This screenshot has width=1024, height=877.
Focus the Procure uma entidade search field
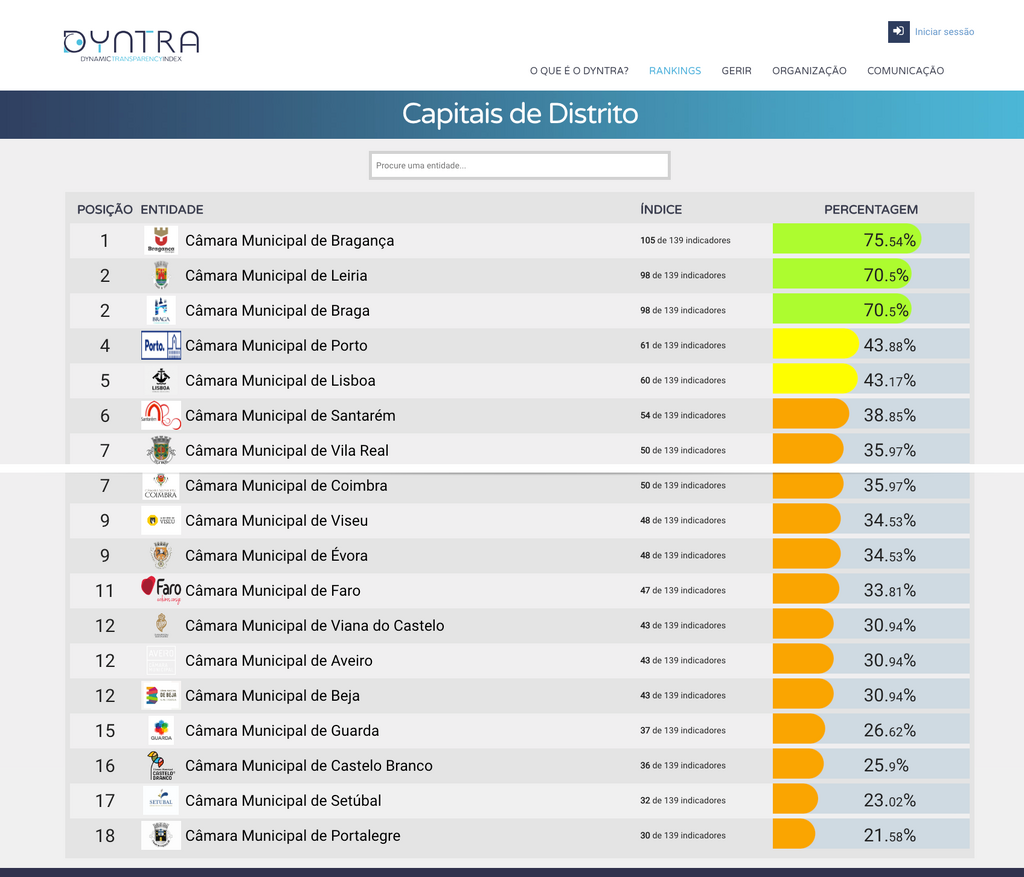pos(519,165)
